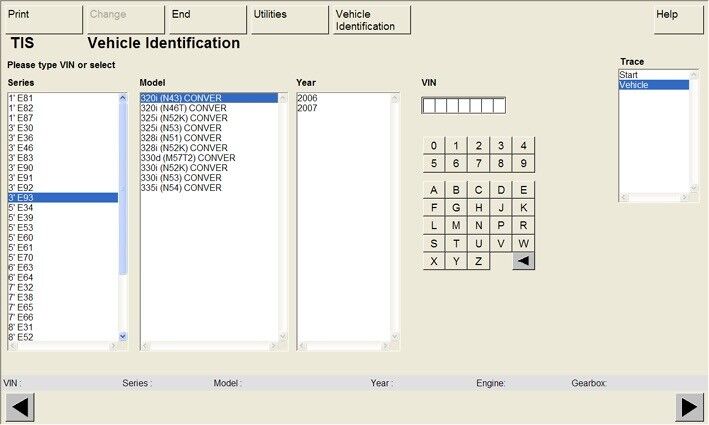
Task: Open the Vehicle Identification toolbar button
Action: (x=371, y=19)
